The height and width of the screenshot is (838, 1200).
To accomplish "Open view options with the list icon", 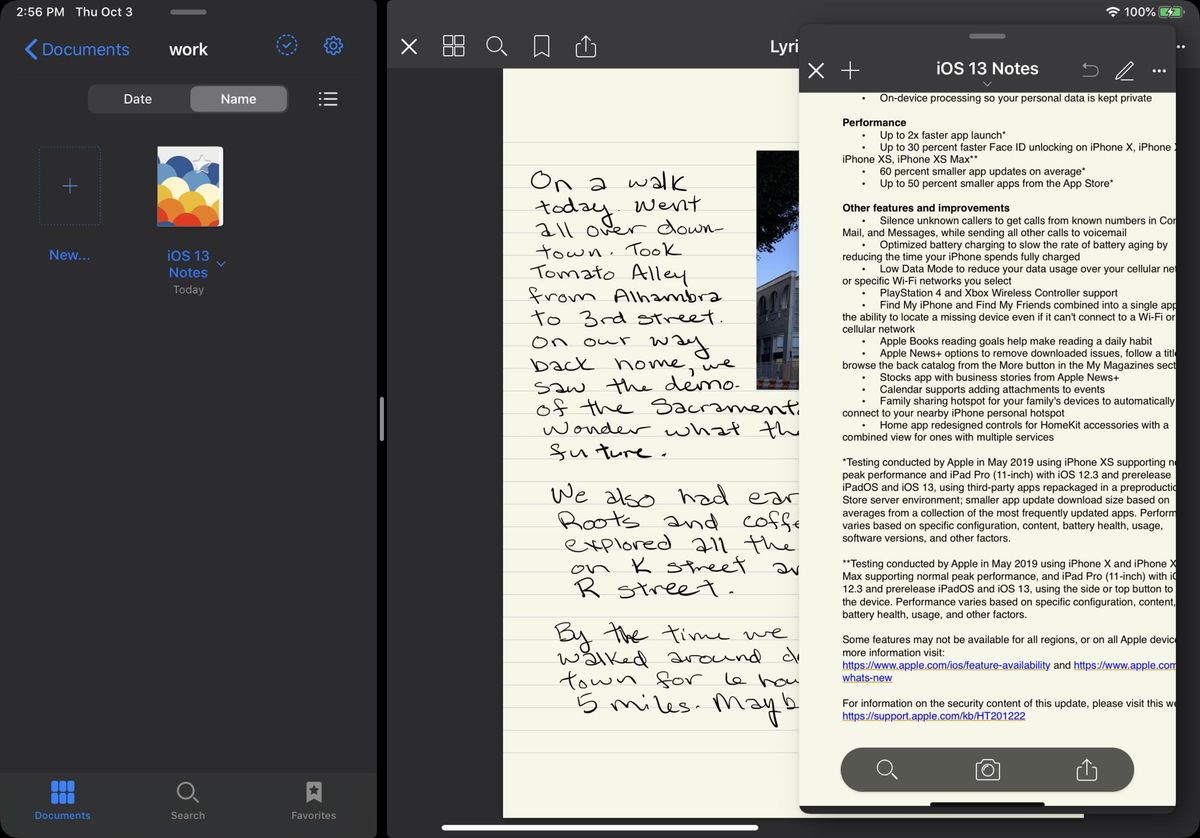I will [328, 98].
